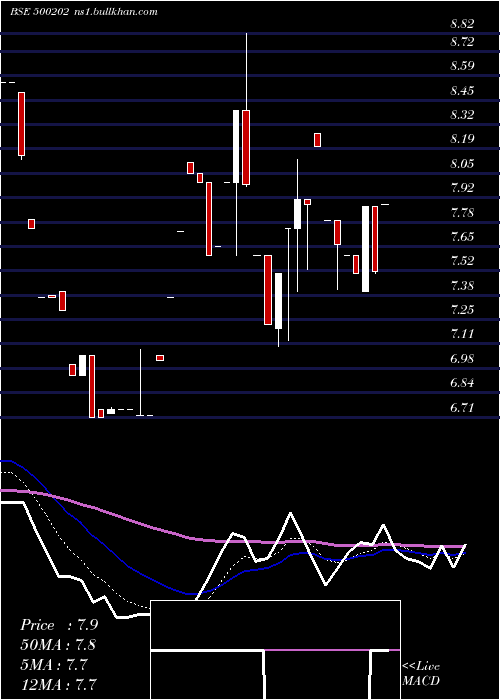Click the 12MA : 7.7 readout
The width and height of the screenshot is (500, 700).
tap(58, 685)
